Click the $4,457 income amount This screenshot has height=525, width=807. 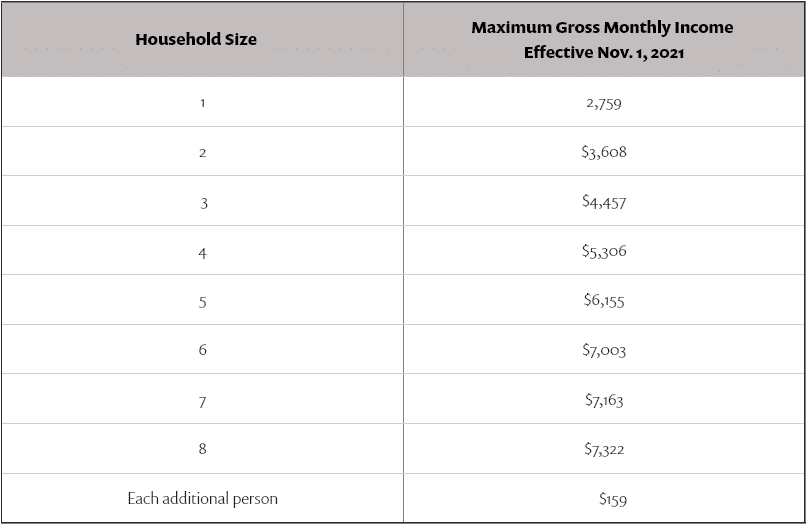604,202
